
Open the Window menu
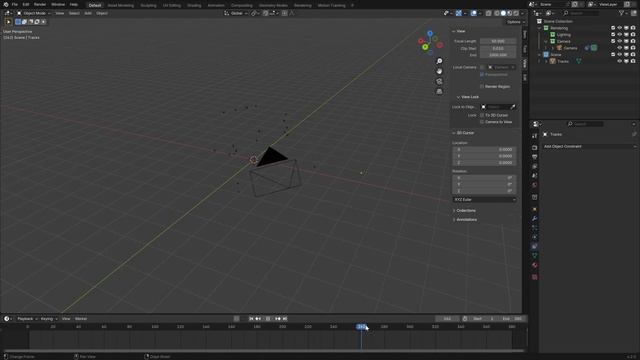coord(58,4)
